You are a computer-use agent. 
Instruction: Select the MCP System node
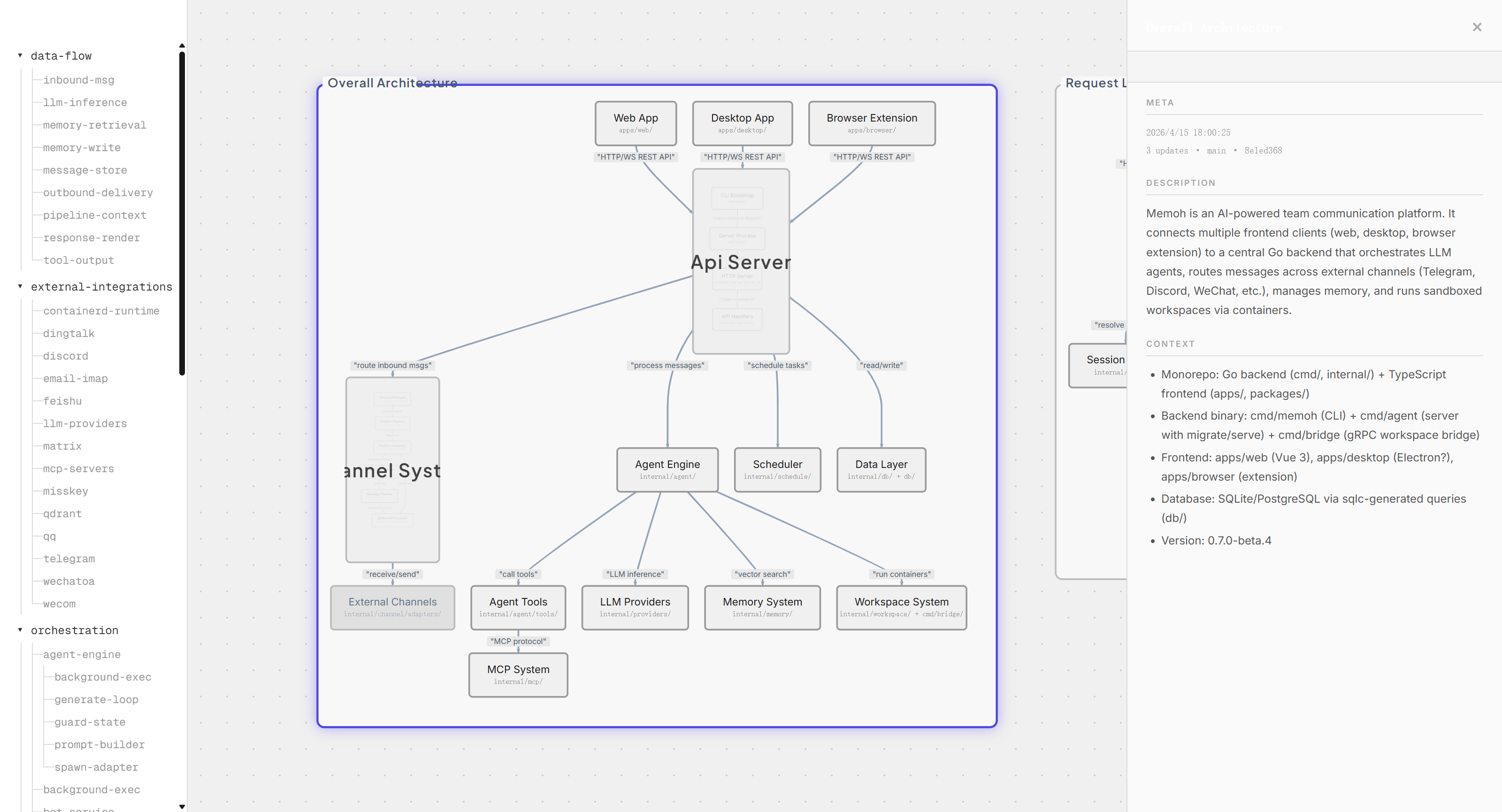tap(518, 674)
